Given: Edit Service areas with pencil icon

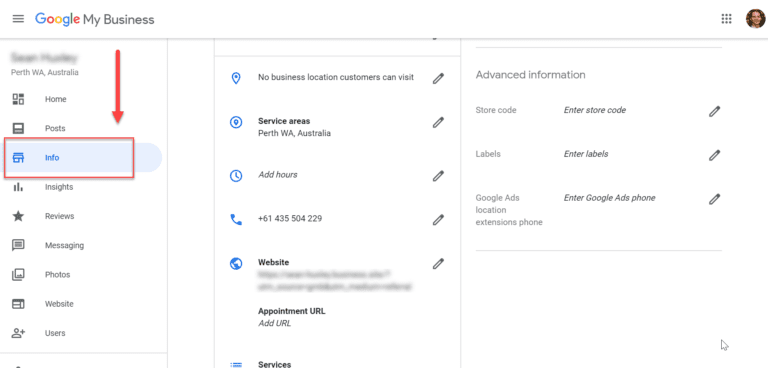Looking at the screenshot, I should tap(438, 122).
